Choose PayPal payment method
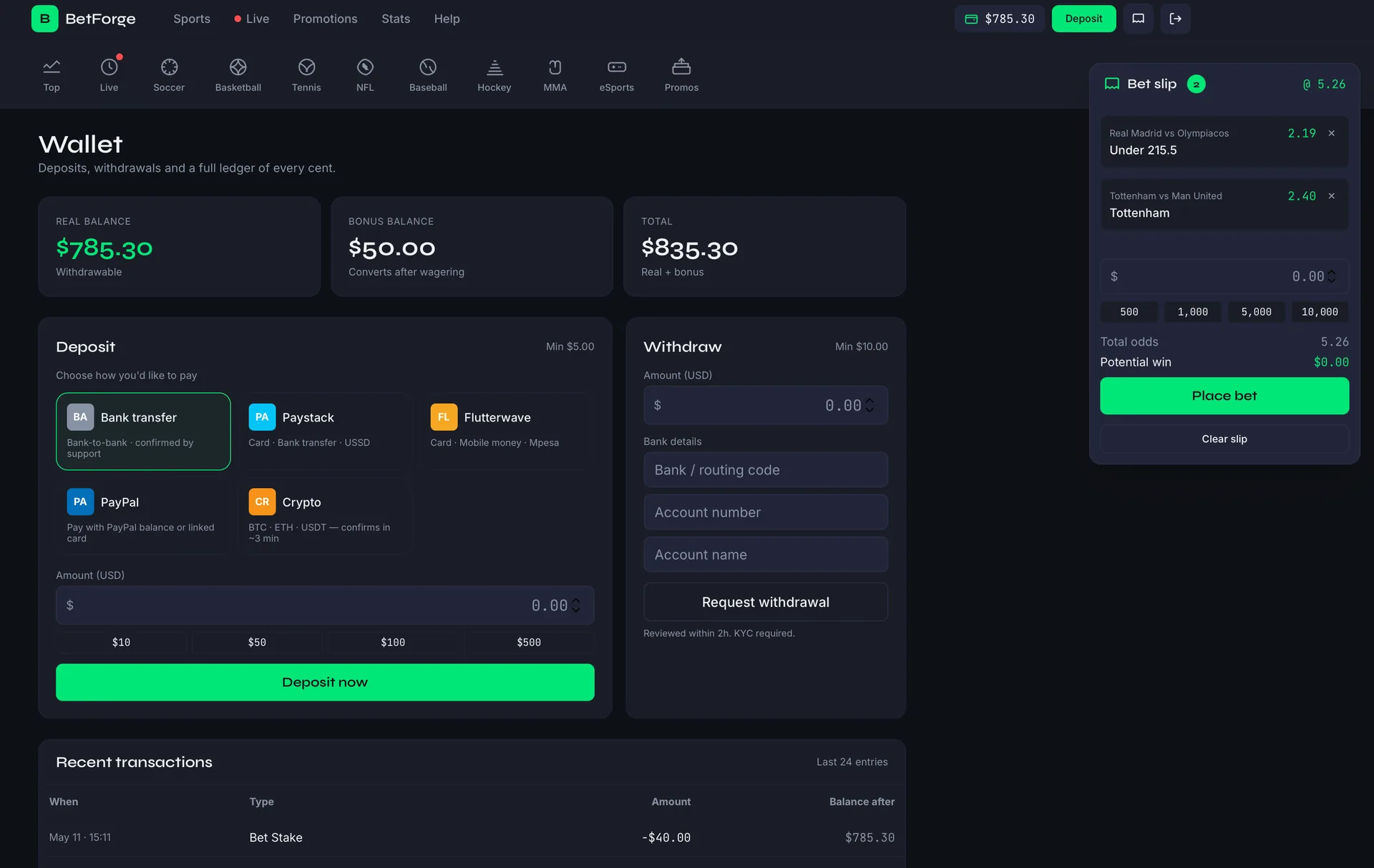The image size is (1374, 868). [x=143, y=516]
